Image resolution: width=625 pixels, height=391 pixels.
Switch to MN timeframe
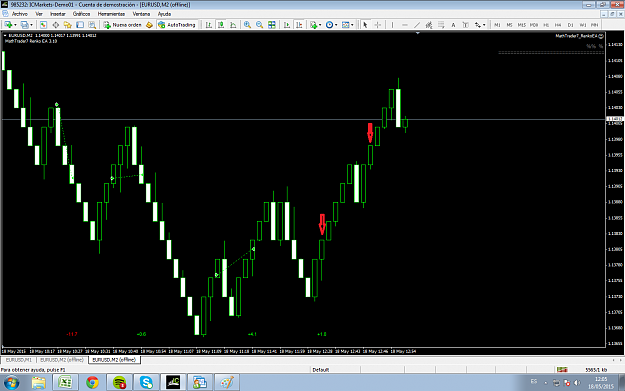point(594,25)
